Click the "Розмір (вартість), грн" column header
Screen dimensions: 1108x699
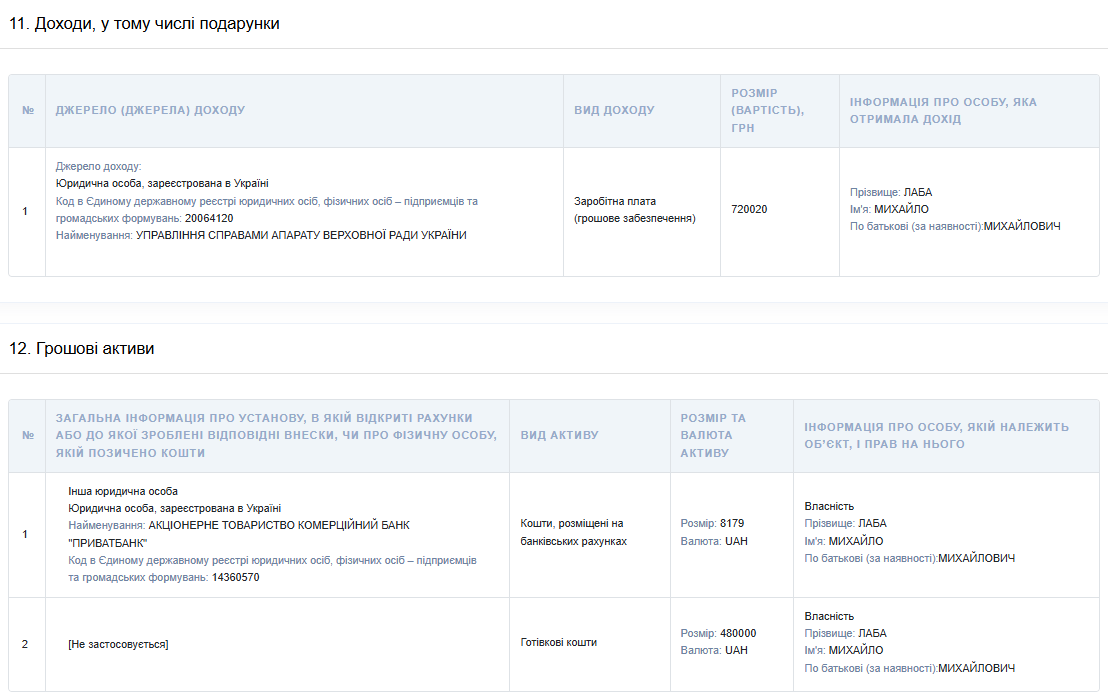(x=767, y=110)
